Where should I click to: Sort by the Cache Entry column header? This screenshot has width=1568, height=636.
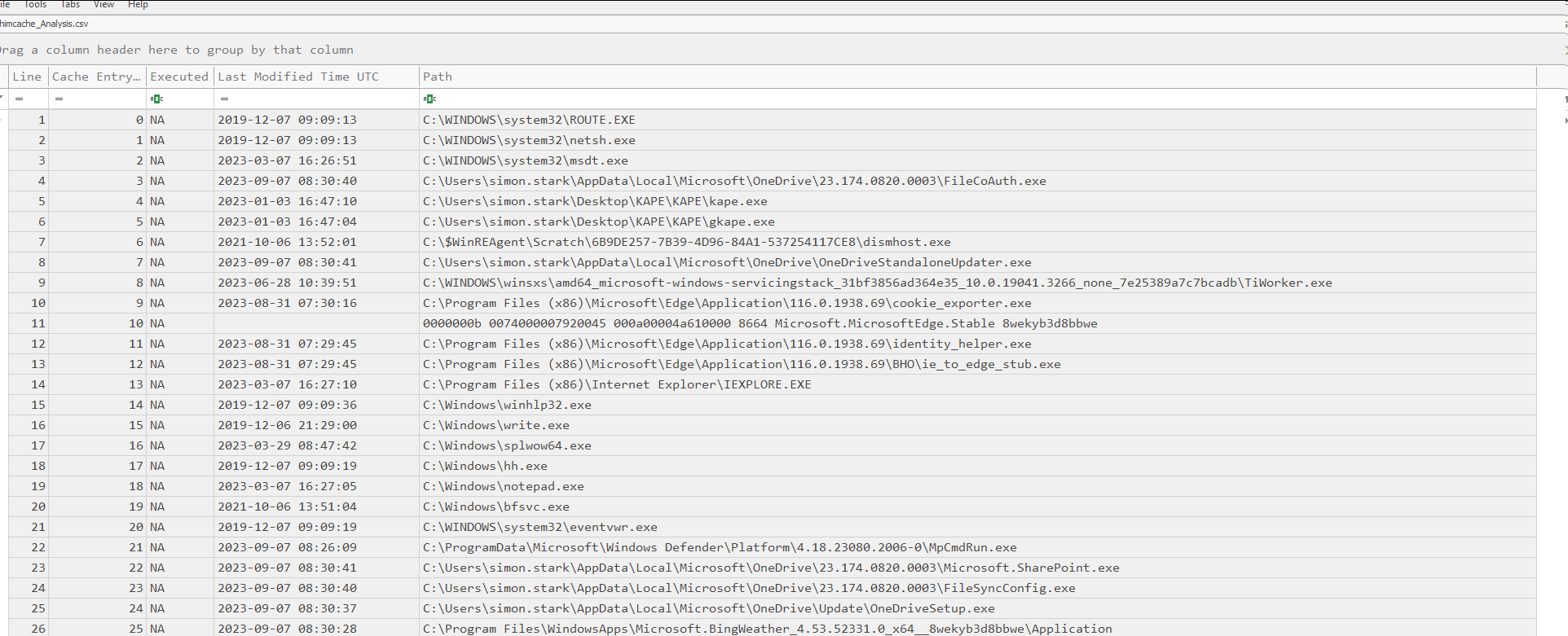pos(96,77)
